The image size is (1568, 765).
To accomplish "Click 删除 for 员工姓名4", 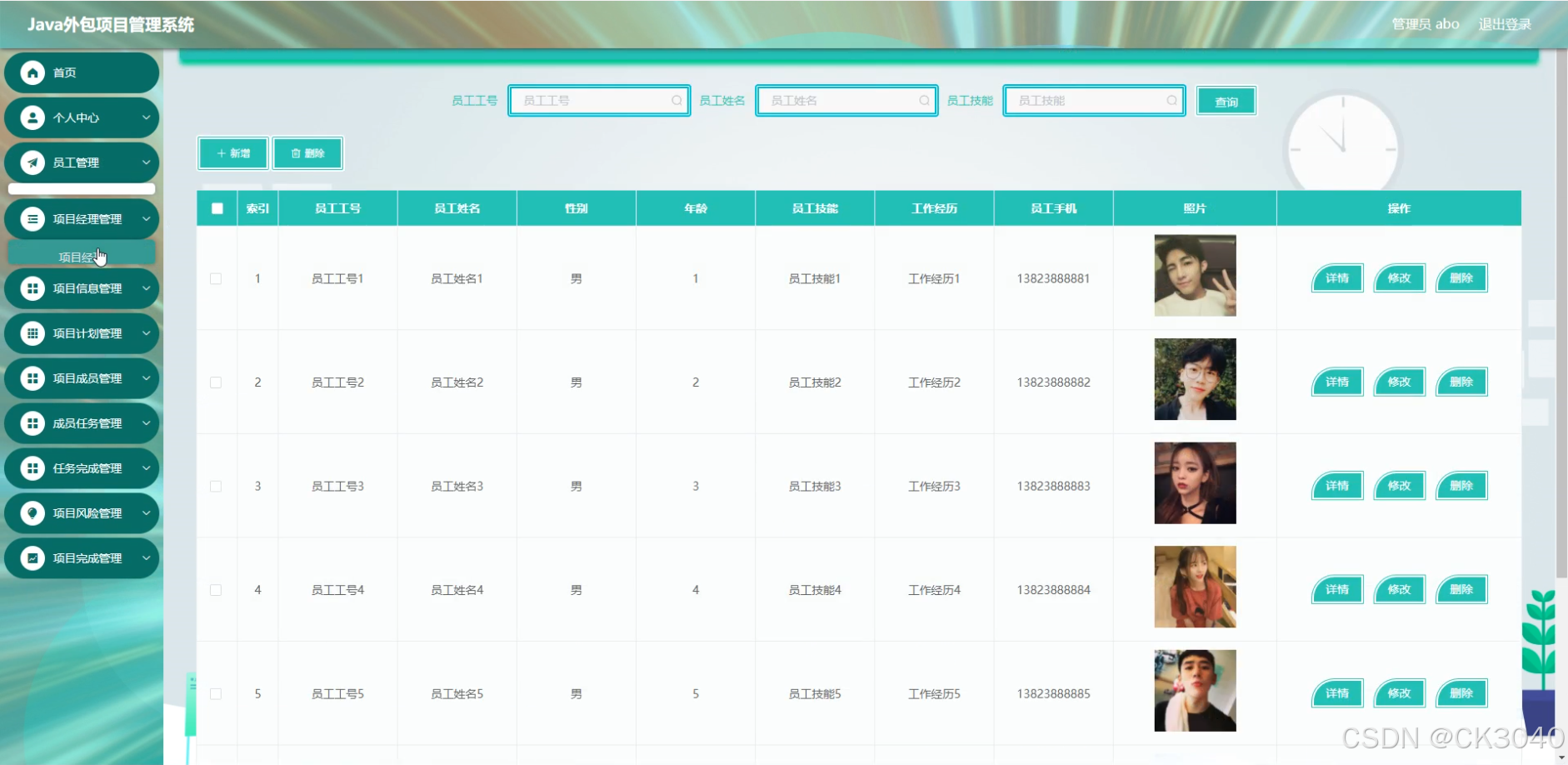I will point(1461,590).
